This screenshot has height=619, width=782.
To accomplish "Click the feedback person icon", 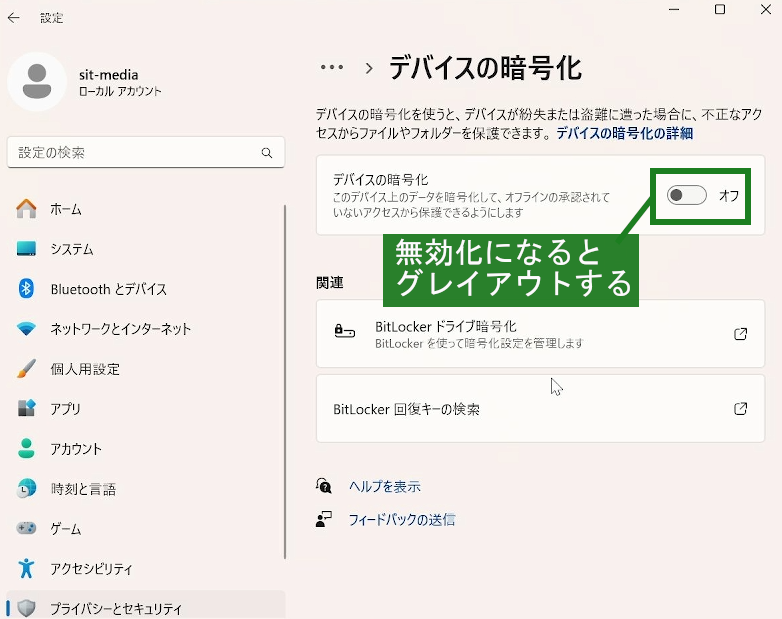I will point(324,519).
